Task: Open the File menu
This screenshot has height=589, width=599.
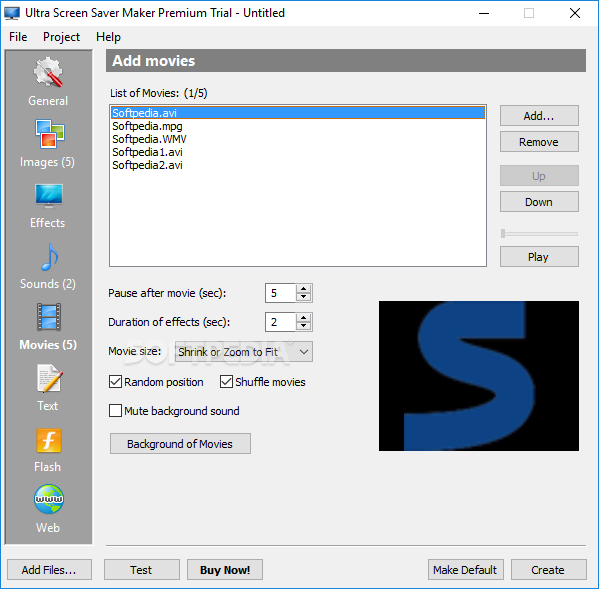Action: tap(18, 37)
